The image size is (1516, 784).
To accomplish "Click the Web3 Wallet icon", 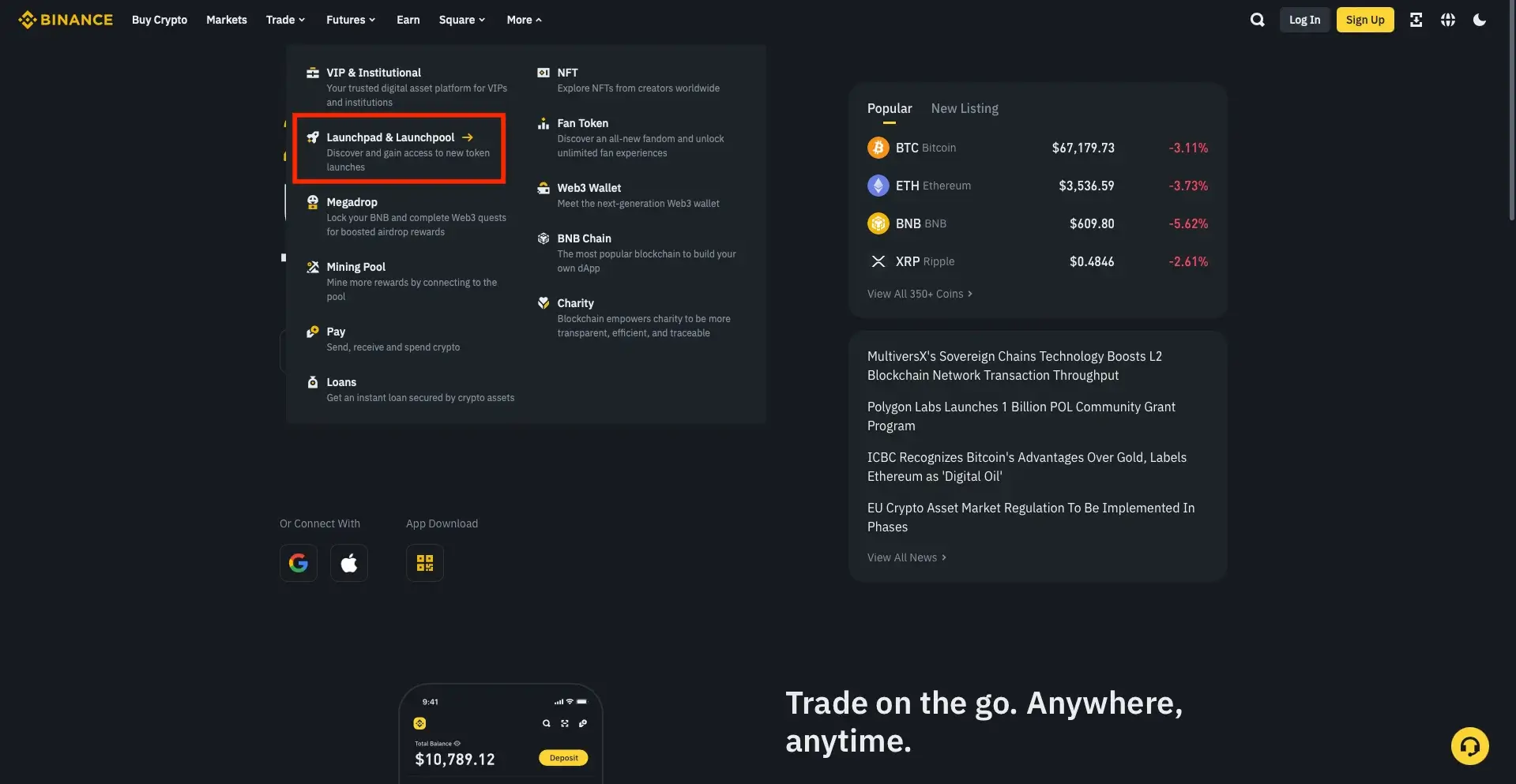I will [x=544, y=188].
